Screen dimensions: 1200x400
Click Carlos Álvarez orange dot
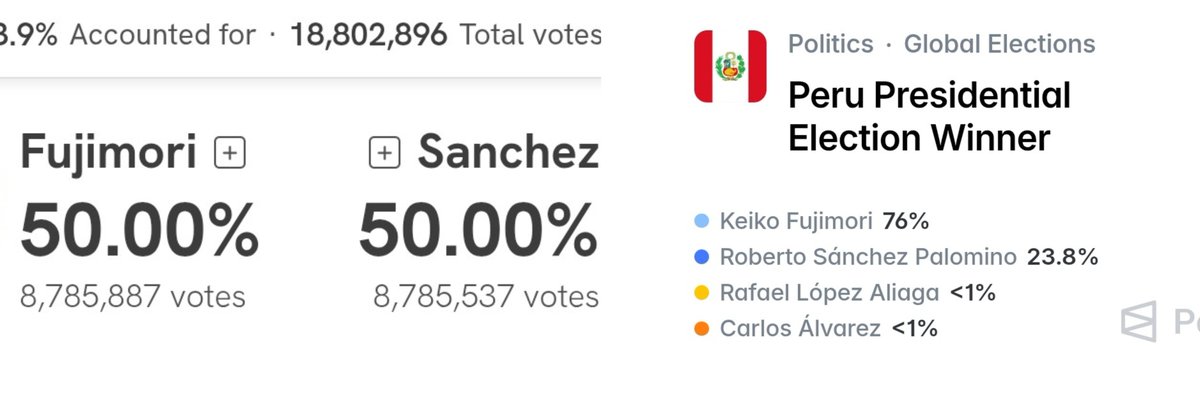point(701,328)
